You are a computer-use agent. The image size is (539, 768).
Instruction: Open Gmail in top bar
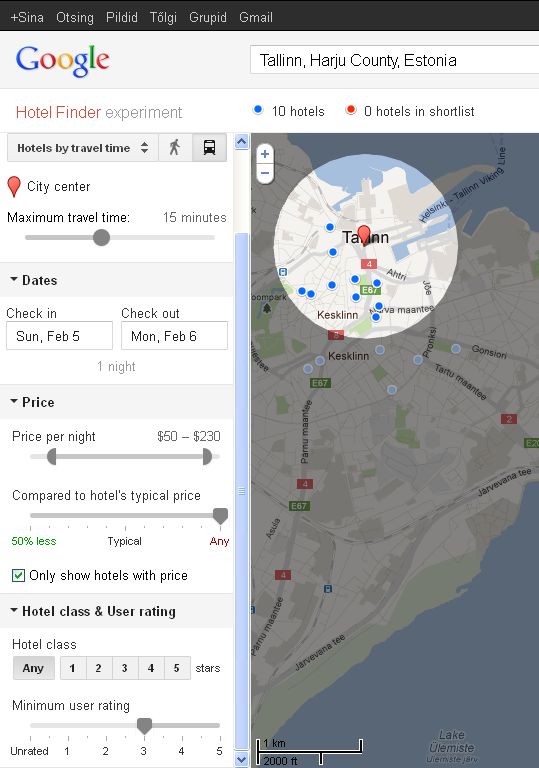[x=256, y=18]
